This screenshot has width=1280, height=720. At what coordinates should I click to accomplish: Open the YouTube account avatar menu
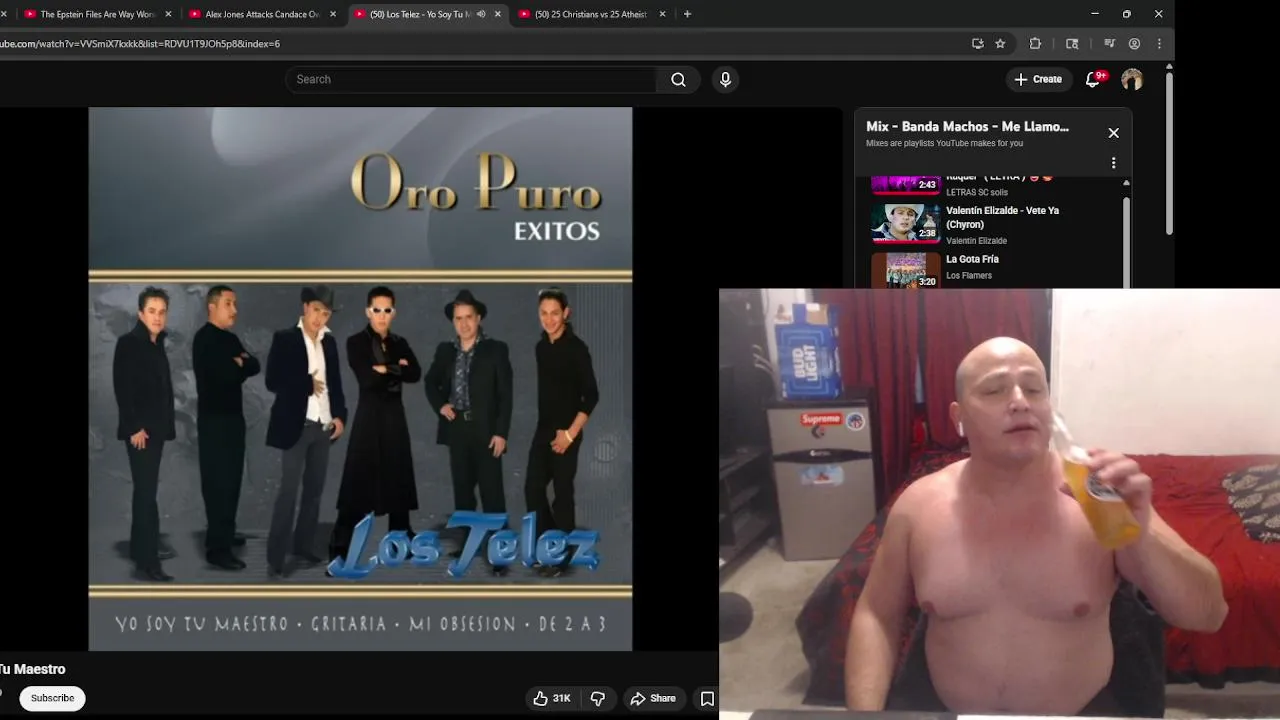coord(1132,79)
